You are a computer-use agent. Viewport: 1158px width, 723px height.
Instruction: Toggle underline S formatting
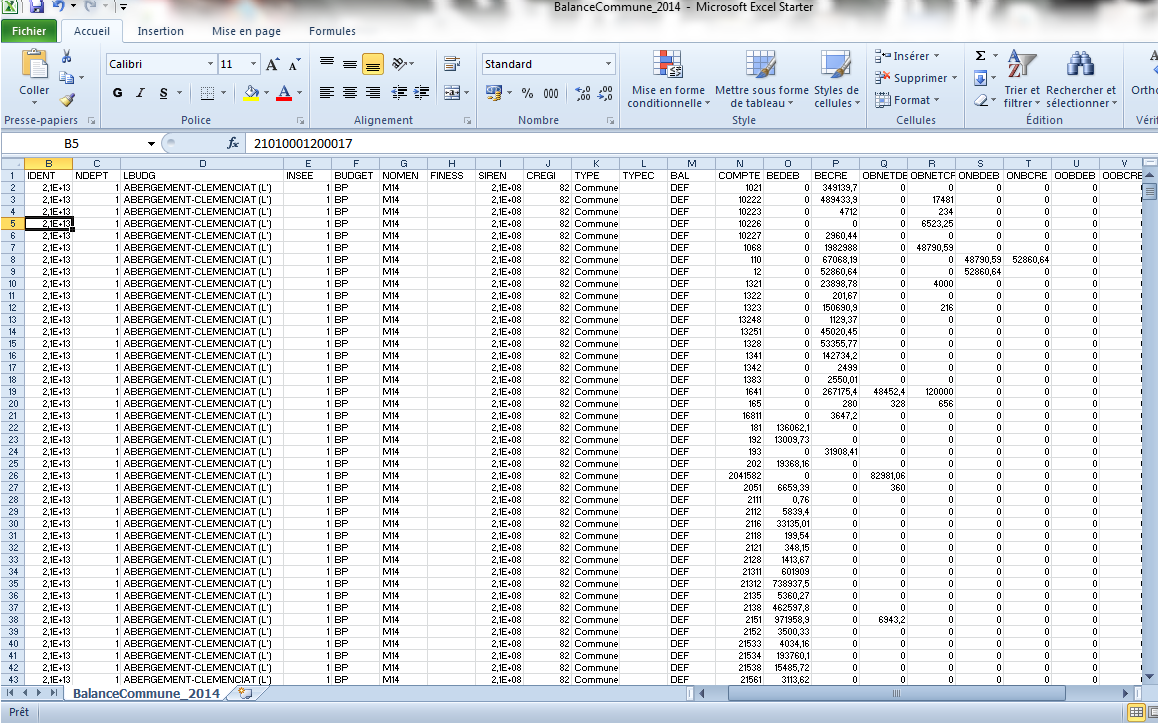click(163, 93)
